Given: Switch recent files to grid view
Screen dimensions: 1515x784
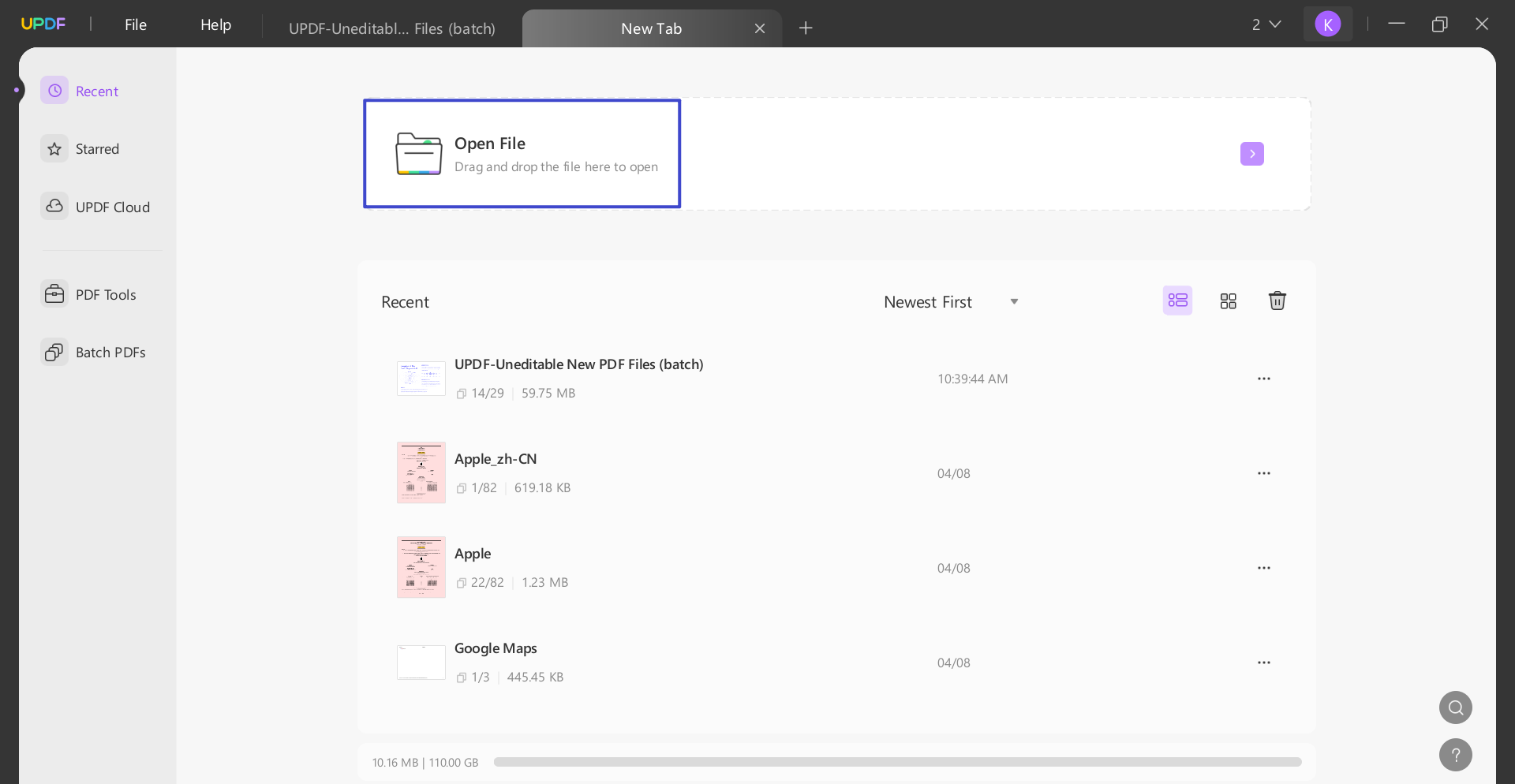Looking at the screenshot, I should tap(1228, 301).
